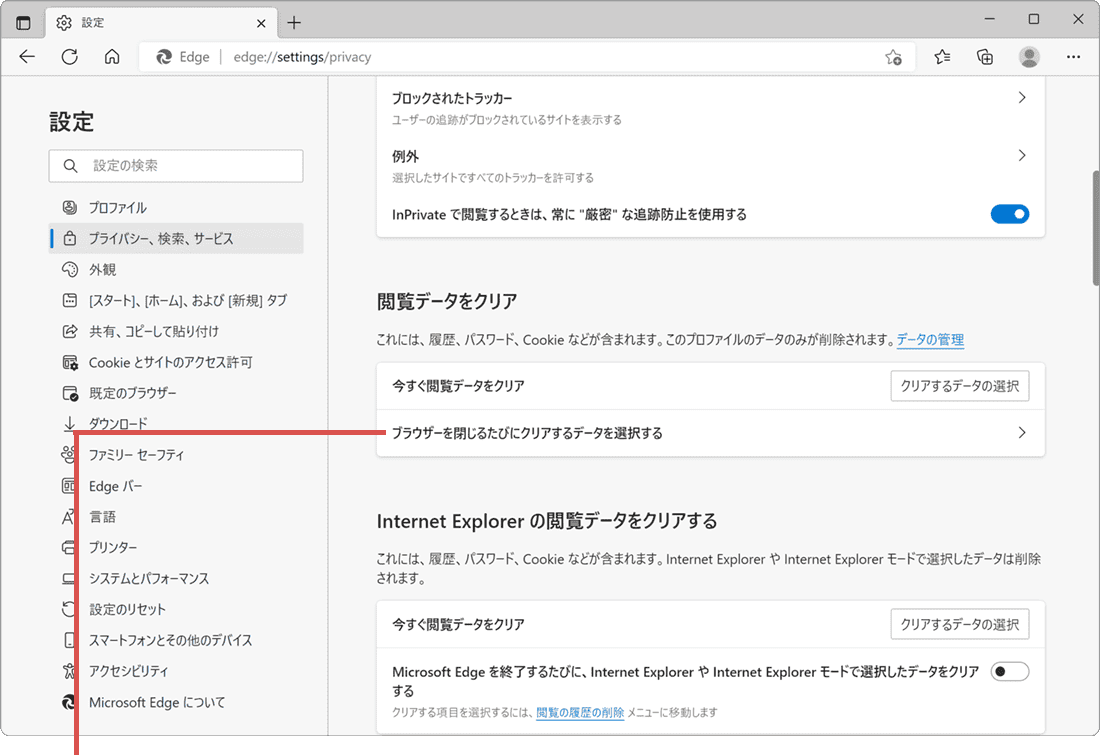Open プリンター settings section

point(176,547)
